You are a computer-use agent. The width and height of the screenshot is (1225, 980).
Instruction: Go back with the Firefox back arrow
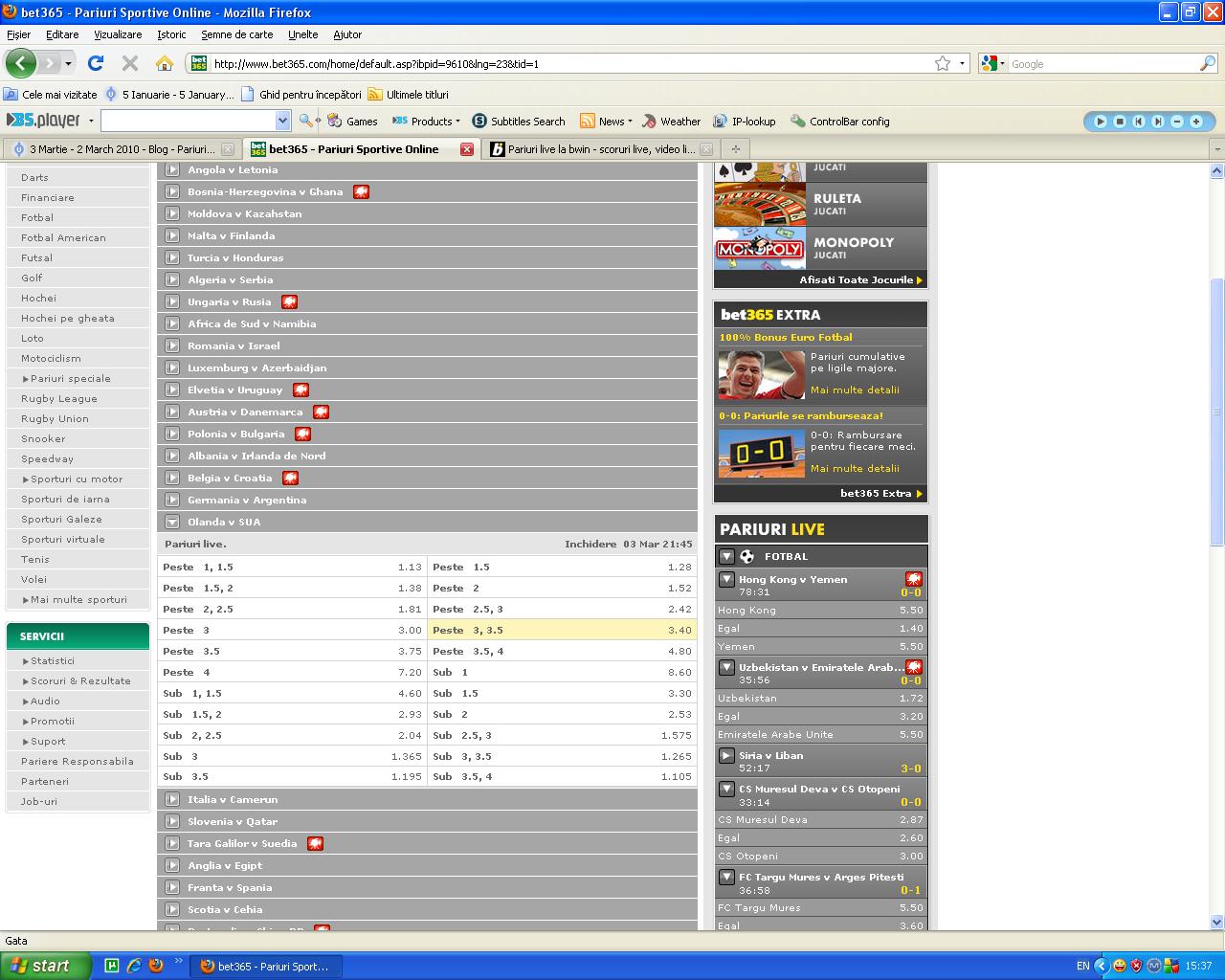pos(21,63)
